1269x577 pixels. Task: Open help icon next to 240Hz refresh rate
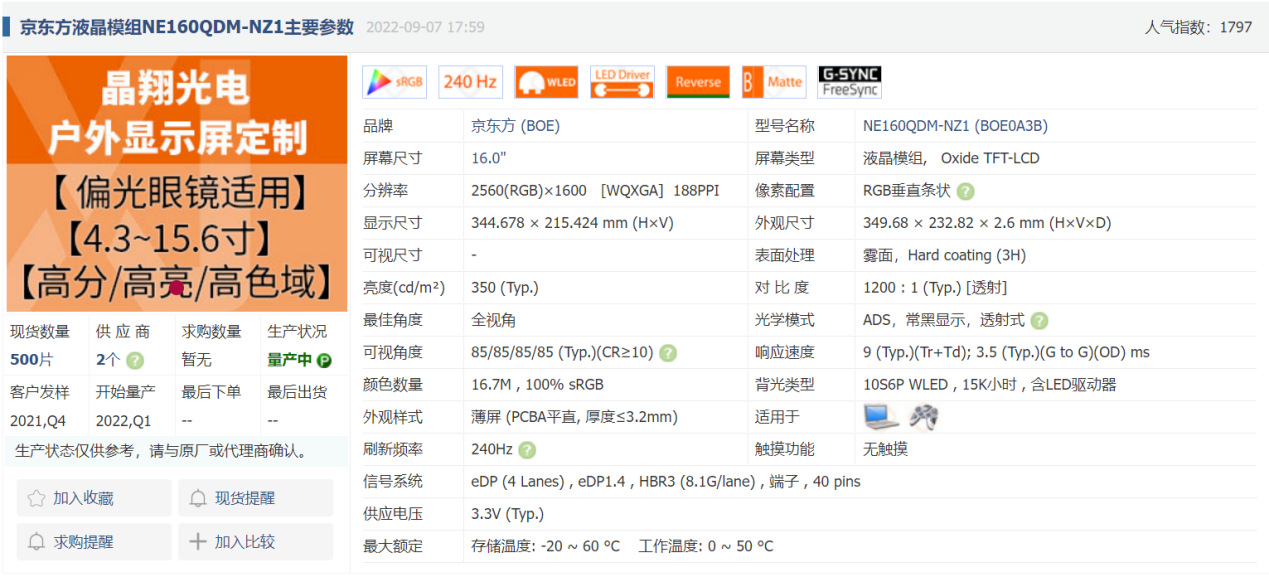(x=527, y=450)
